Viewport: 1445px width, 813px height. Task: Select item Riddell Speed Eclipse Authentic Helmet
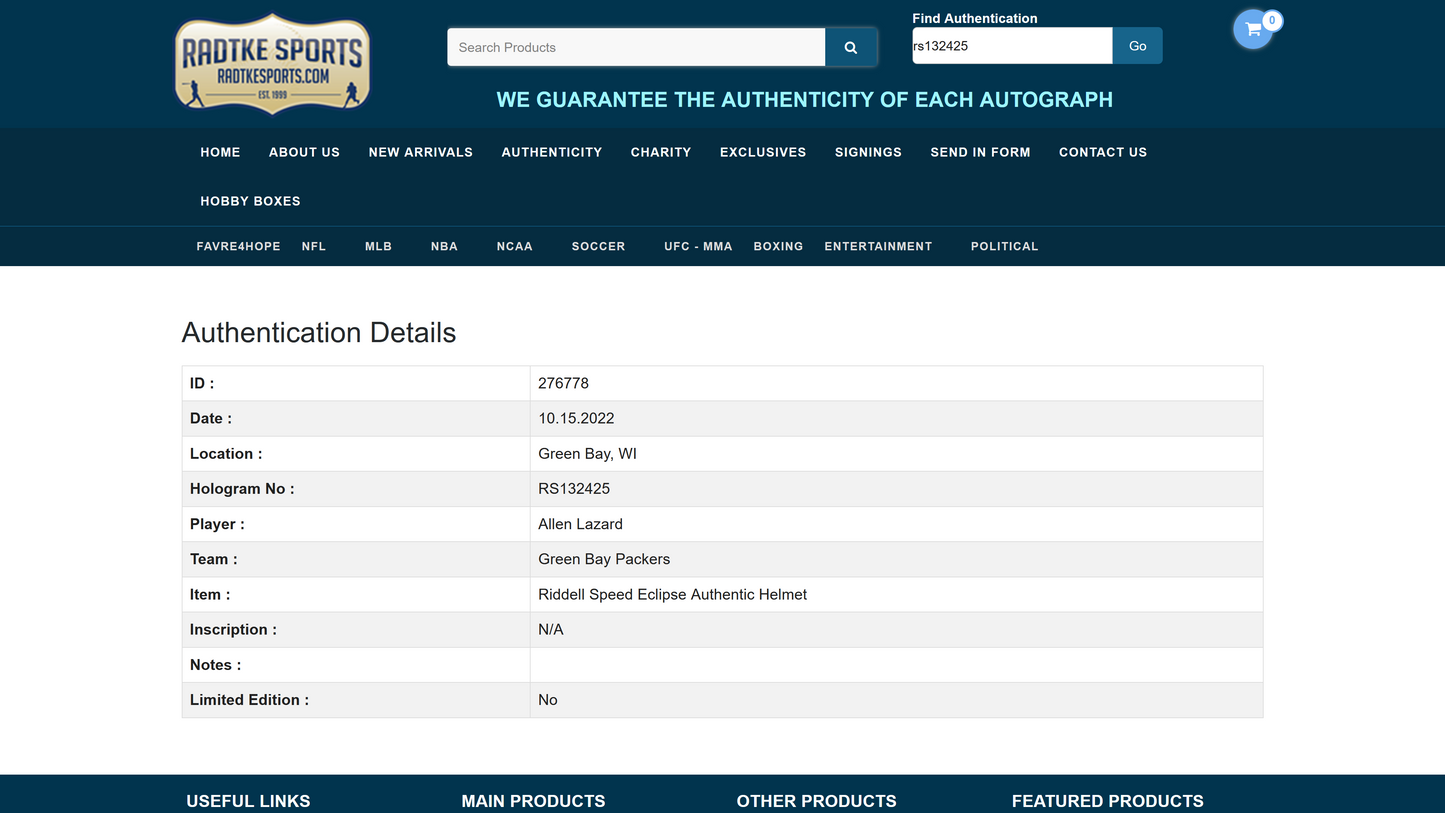tap(672, 594)
